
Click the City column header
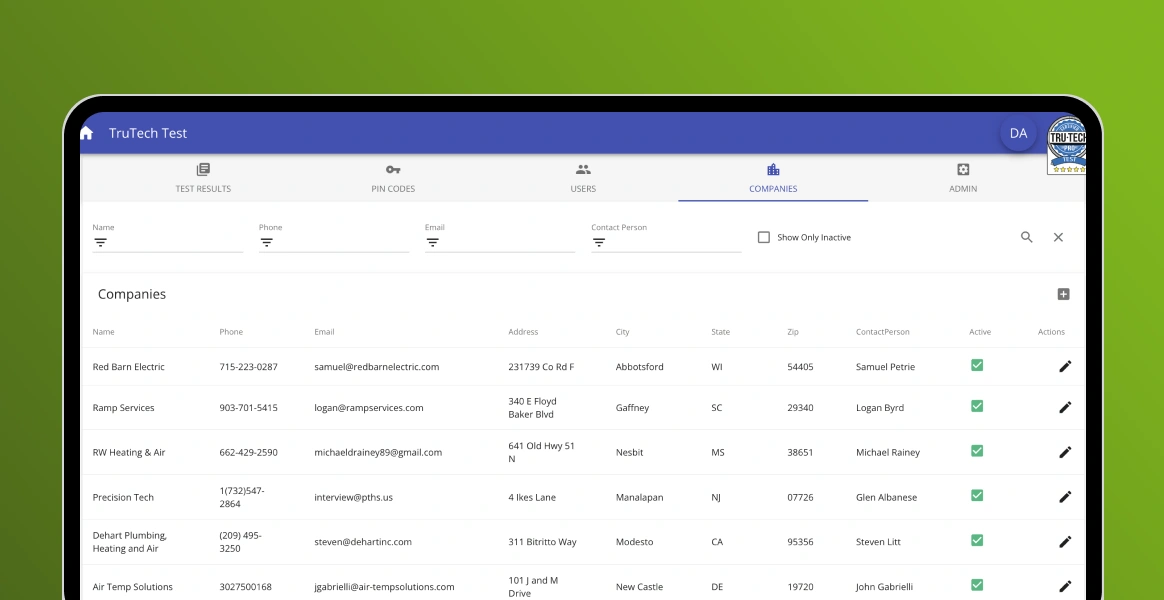623,332
